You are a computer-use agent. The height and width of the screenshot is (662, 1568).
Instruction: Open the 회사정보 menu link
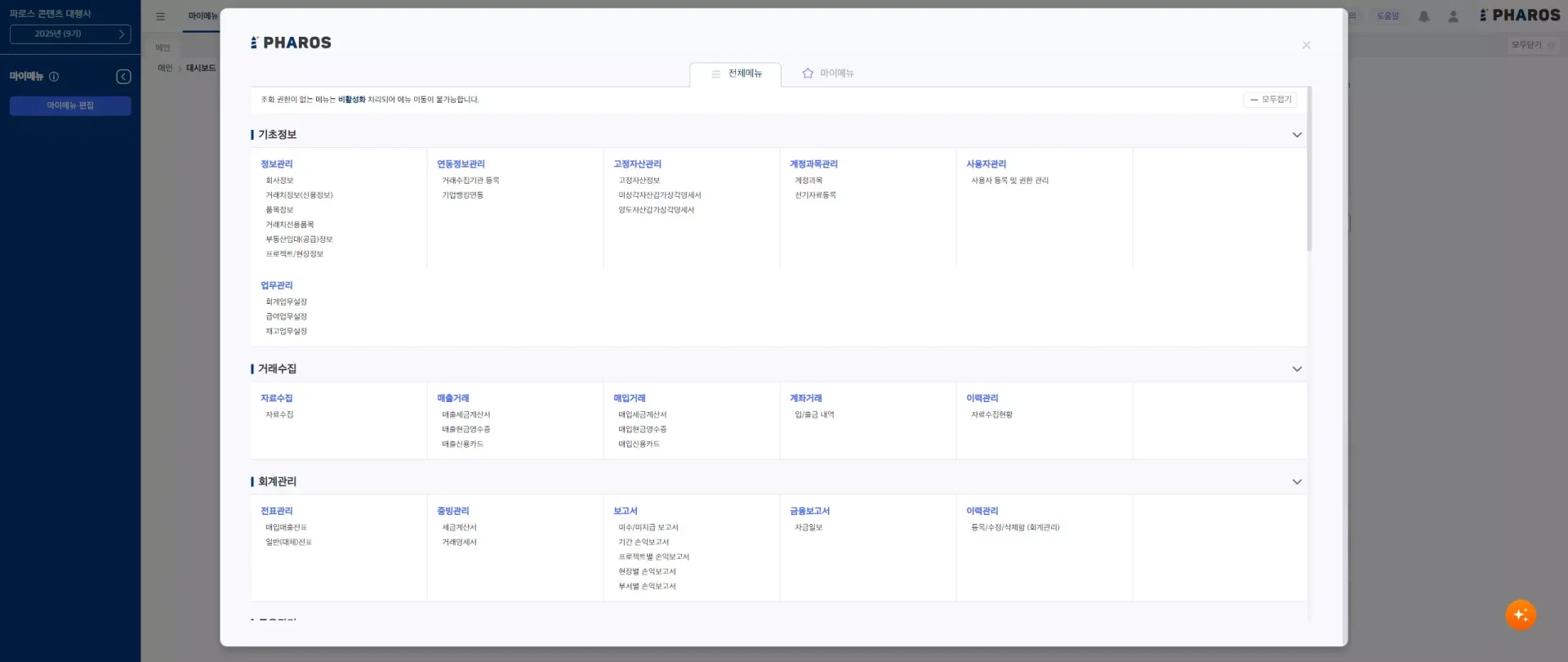click(279, 181)
